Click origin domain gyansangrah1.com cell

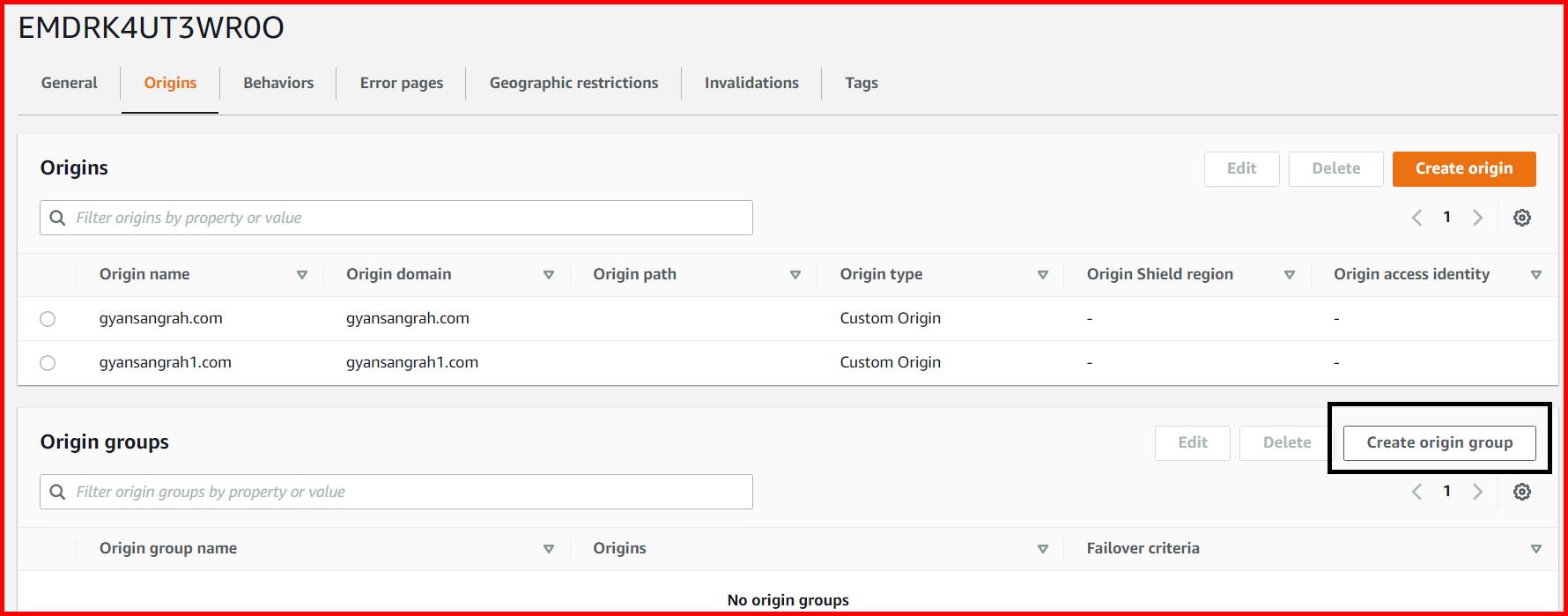coord(411,362)
